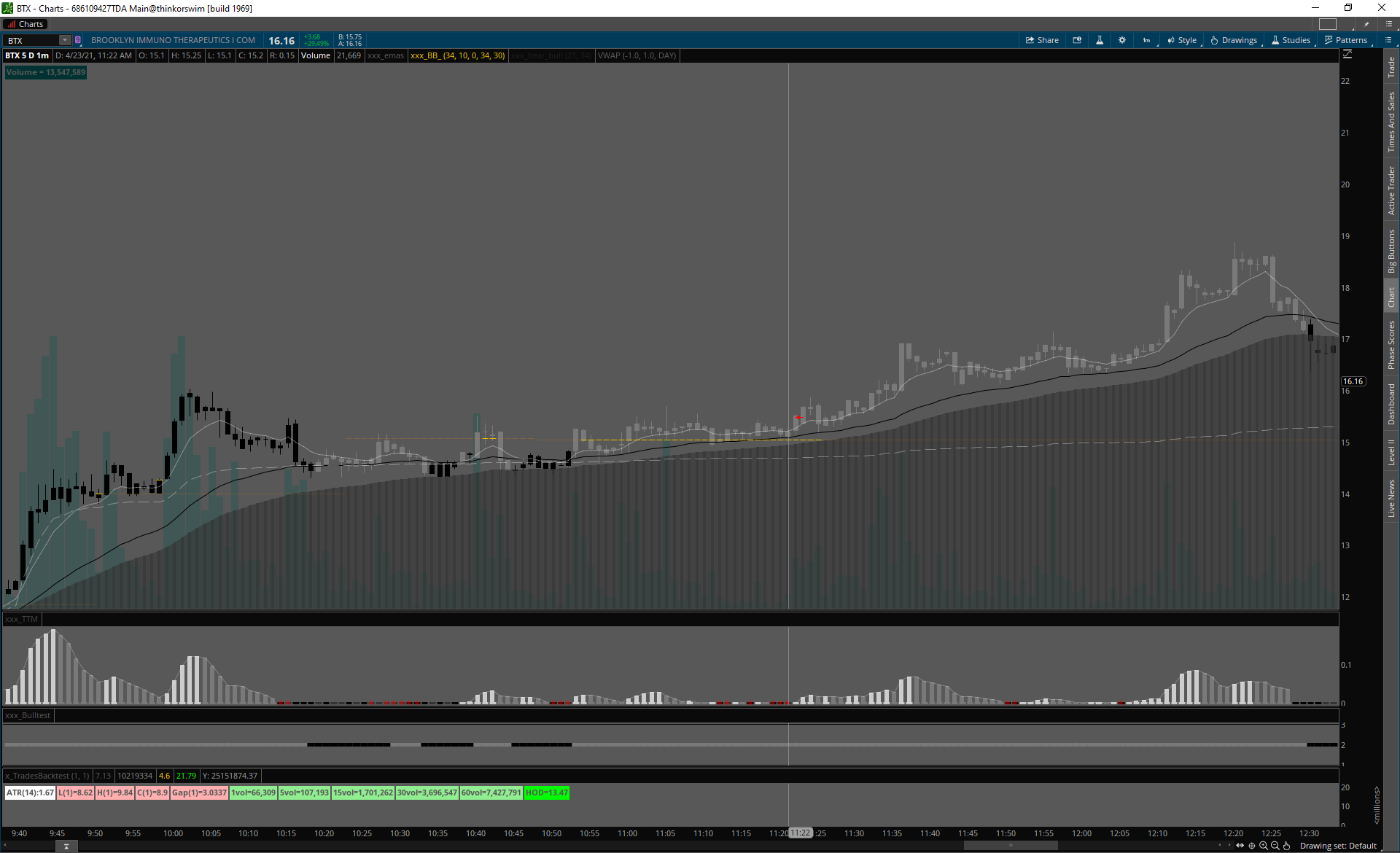Select the crosshair cursor icon

click(x=1252, y=846)
